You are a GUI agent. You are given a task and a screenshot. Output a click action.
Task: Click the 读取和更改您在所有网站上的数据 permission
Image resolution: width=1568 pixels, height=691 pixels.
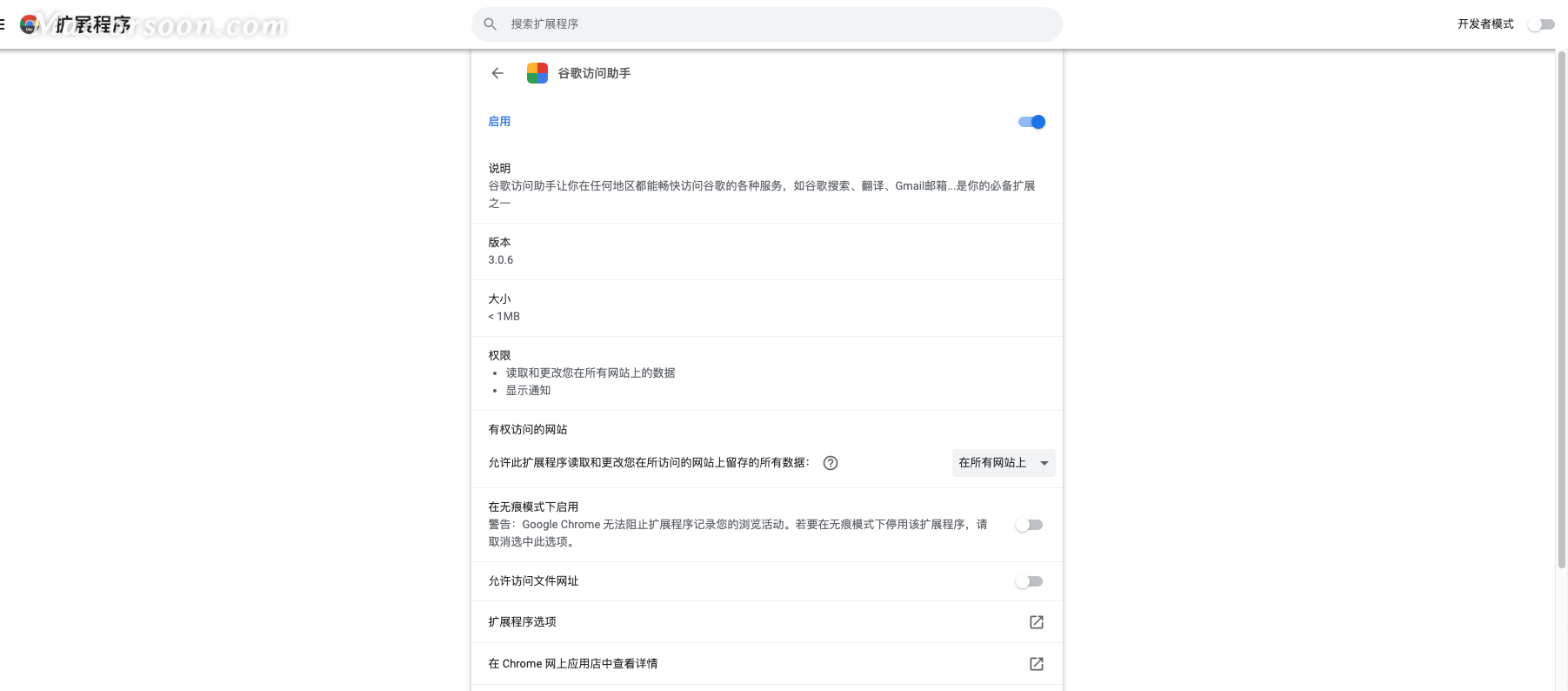(591, 373)
